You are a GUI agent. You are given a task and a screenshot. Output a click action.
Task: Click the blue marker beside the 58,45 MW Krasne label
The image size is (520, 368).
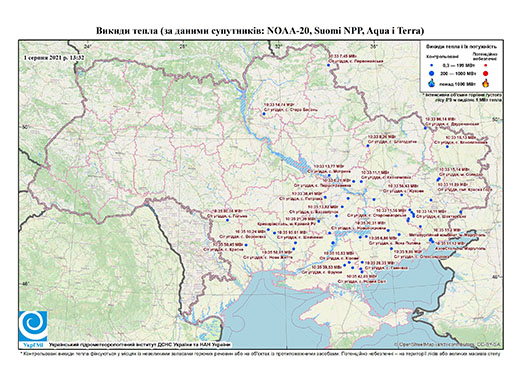coord(246,245)
